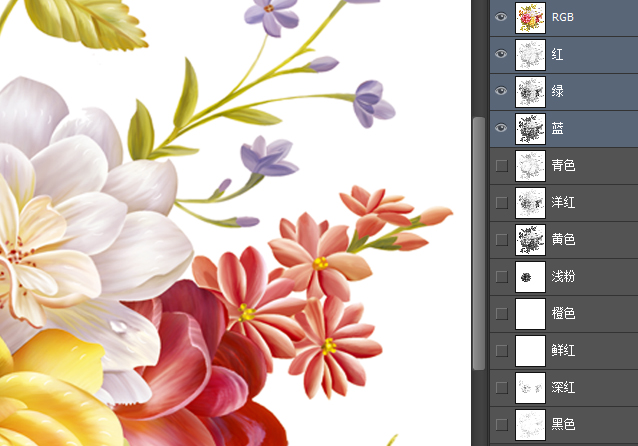Show the 黄色 spot channel
Screen dimensions: 638x446
coord(502,240)
